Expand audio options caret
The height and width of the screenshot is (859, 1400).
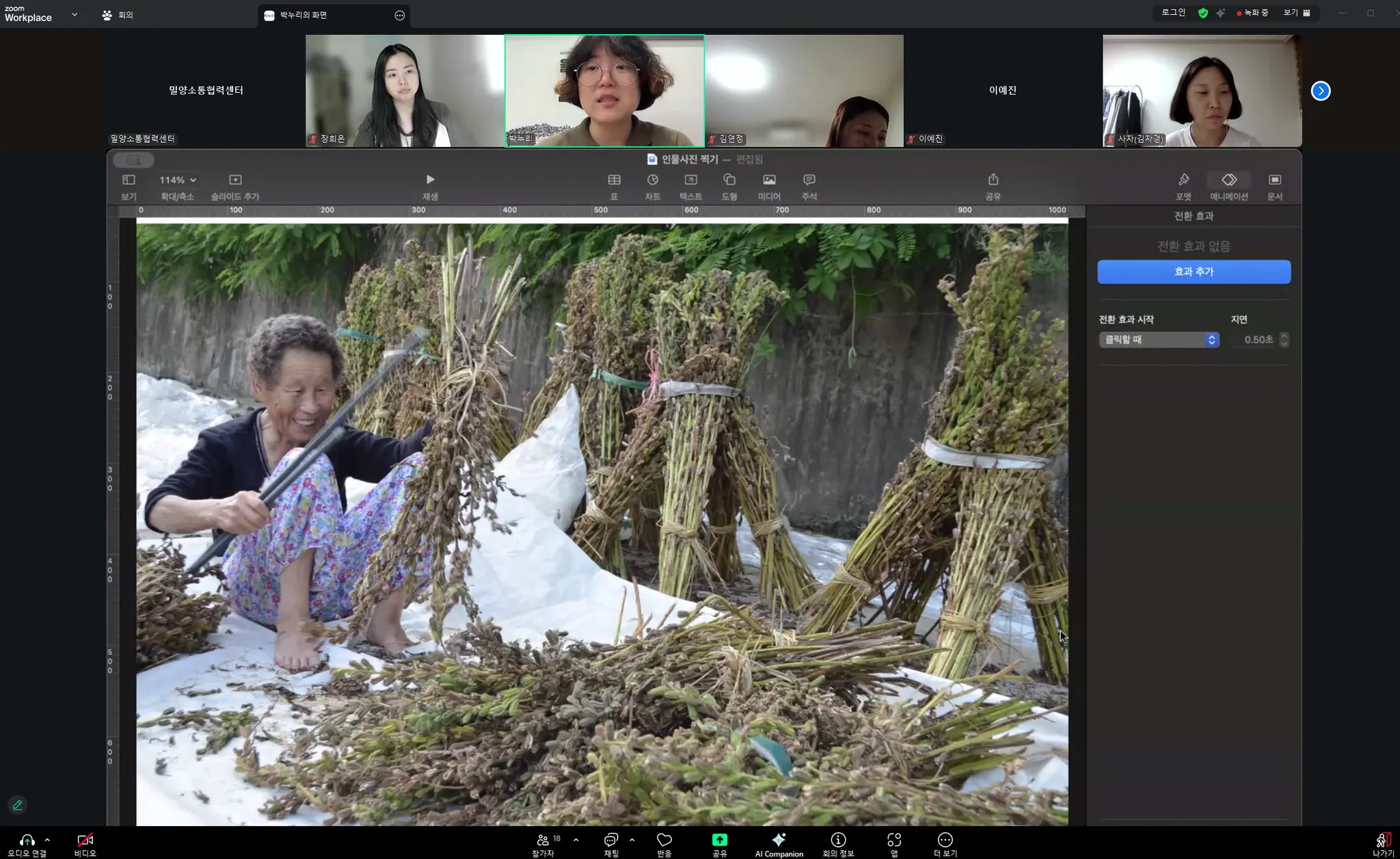(47, 839)
